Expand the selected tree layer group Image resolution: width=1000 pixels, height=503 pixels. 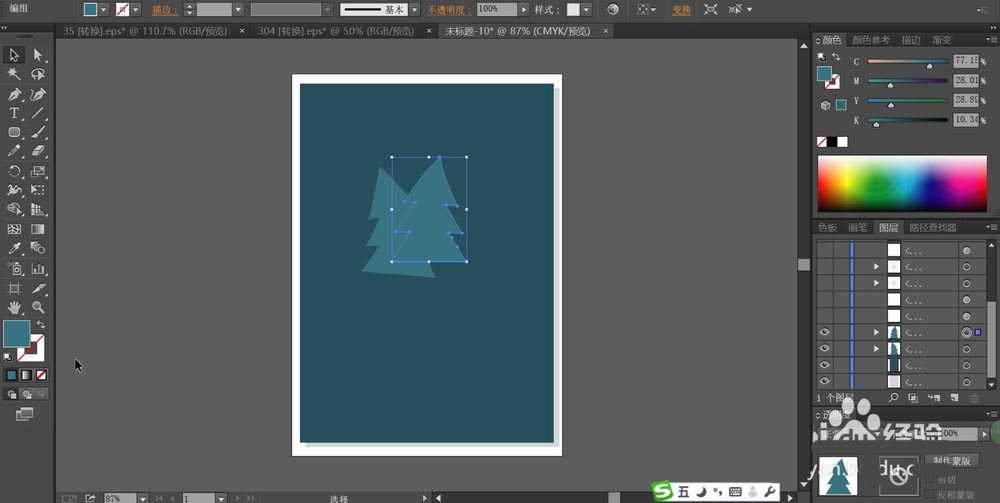coord(877,332)
